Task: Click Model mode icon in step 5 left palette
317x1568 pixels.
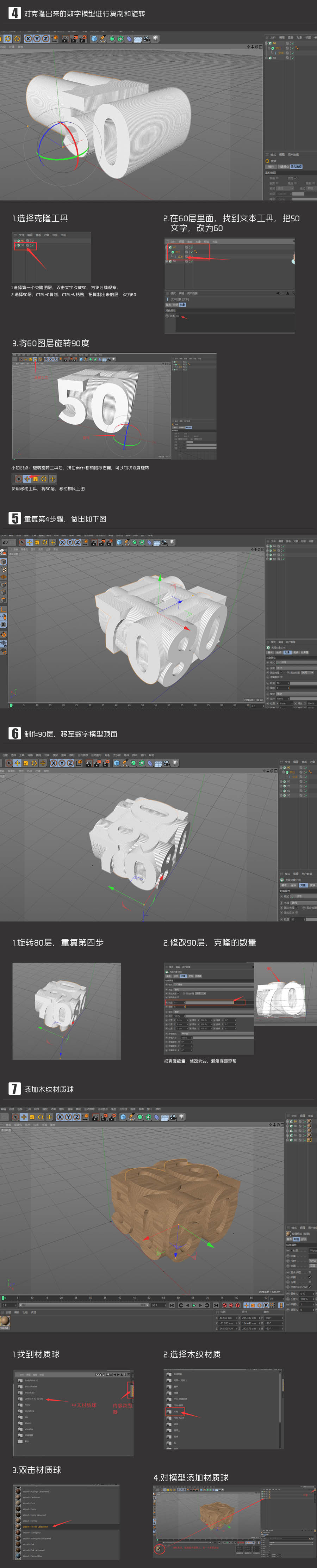Action: 4,561
